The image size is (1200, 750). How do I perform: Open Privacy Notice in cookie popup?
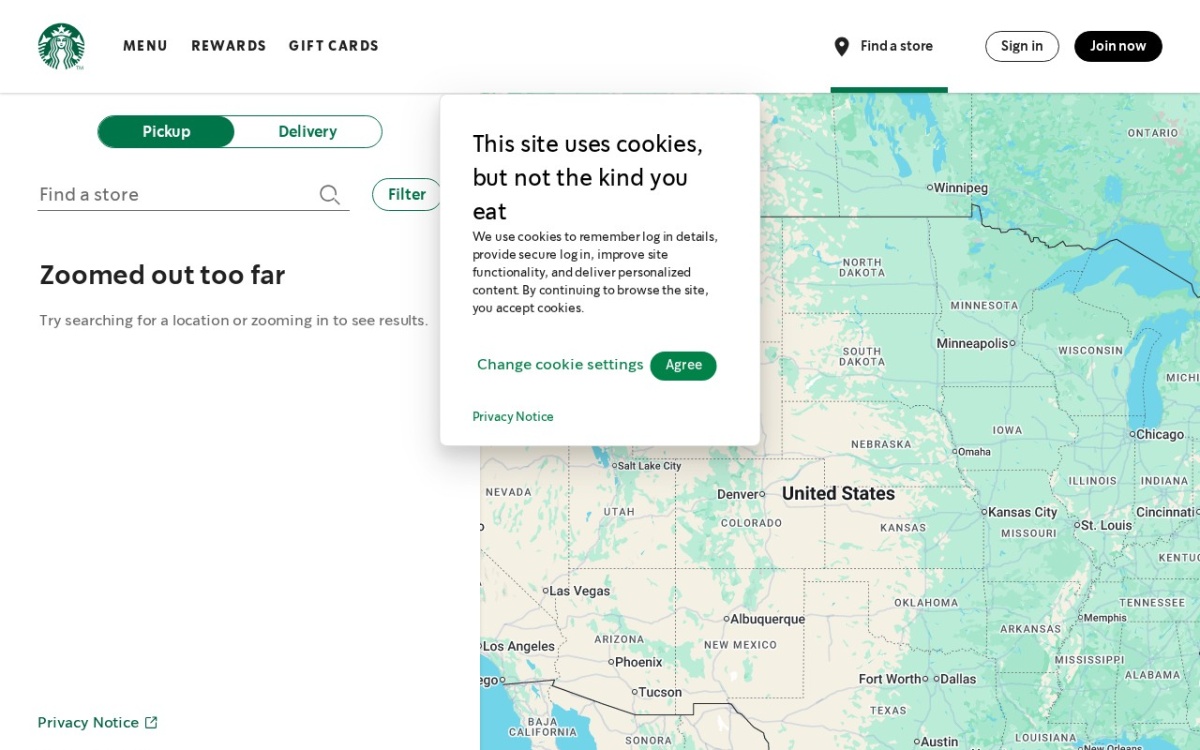click(513, 417)
